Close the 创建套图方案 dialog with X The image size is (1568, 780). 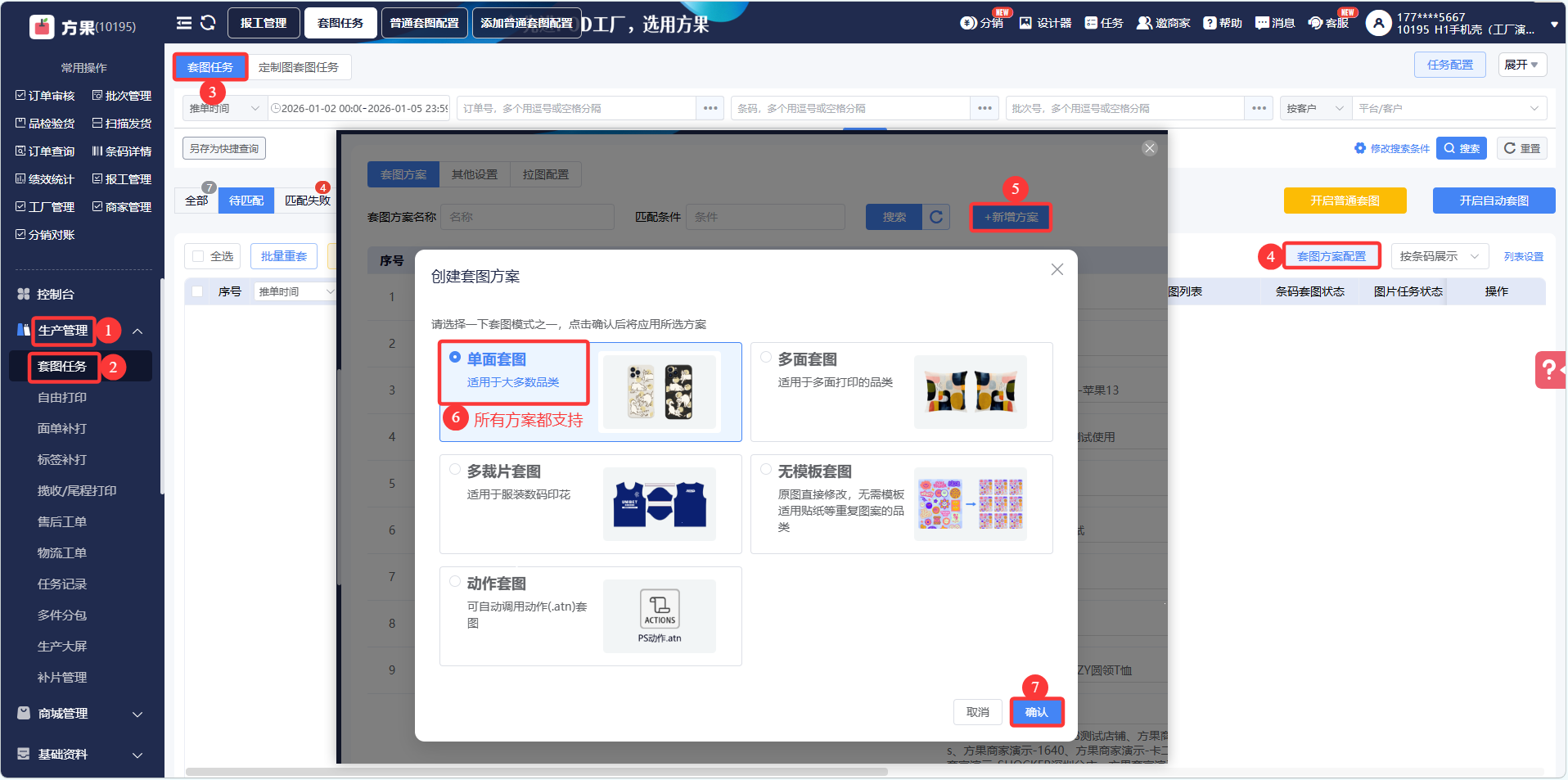coord(1057,269)
